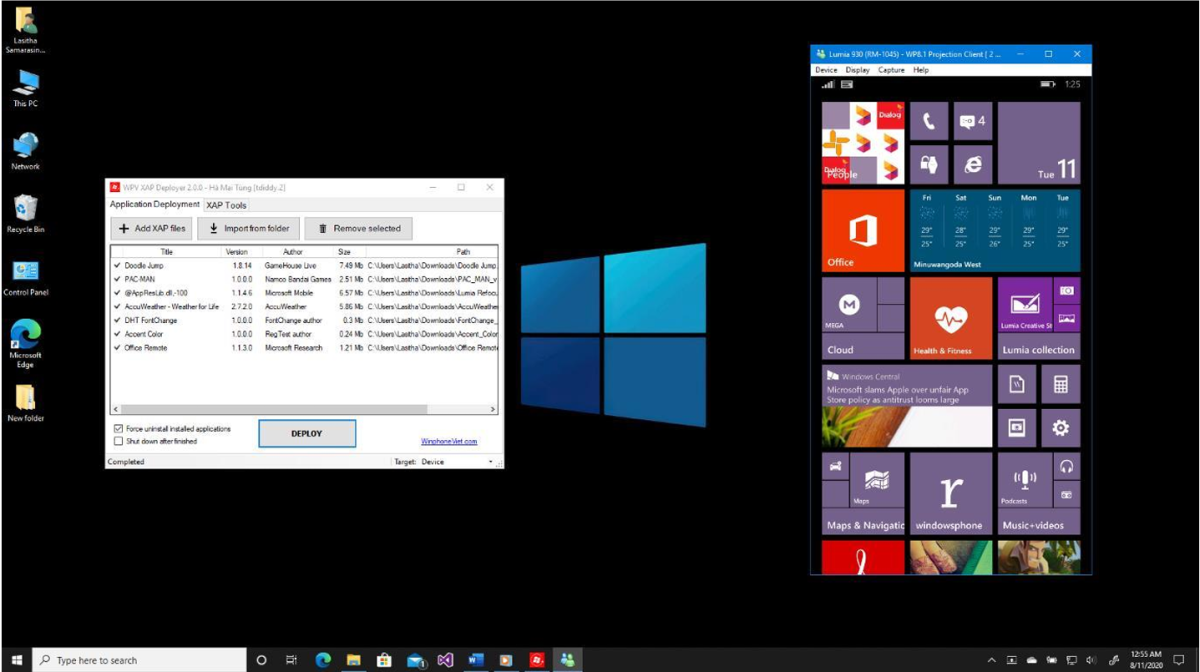Viewport: 1200px width, 672px height.
Task: Switch to the XAP Tools tab
Action: [x=226, y=205]
